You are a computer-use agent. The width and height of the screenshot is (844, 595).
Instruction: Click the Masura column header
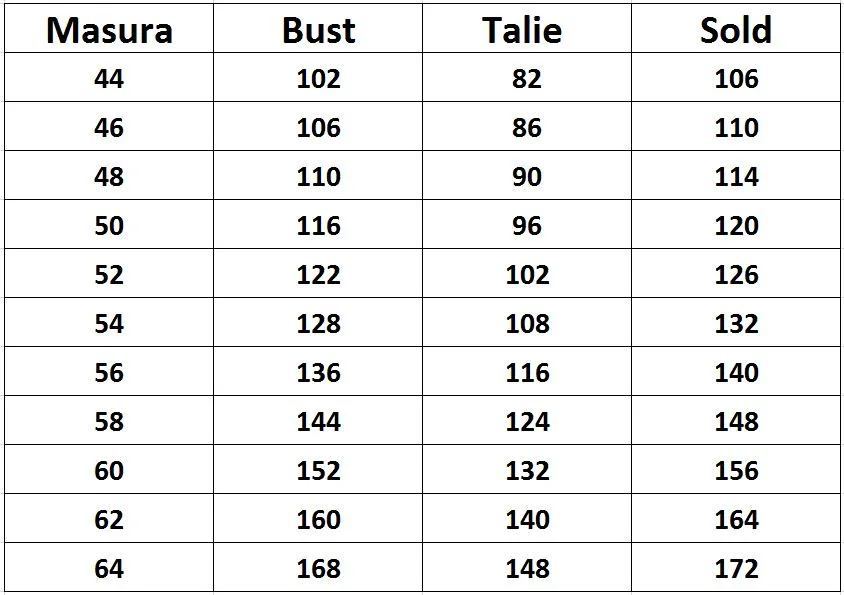(109, 30)
